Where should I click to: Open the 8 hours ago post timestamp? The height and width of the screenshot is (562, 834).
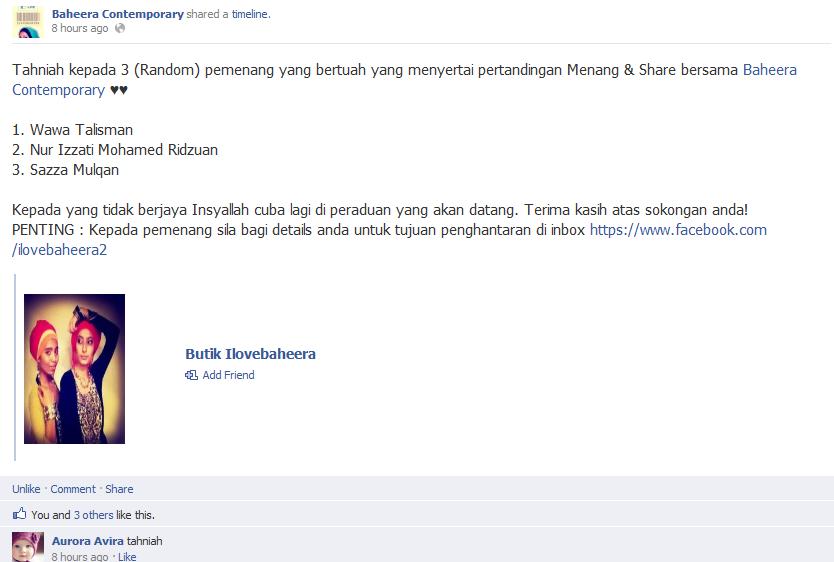(x=80, y=28)
